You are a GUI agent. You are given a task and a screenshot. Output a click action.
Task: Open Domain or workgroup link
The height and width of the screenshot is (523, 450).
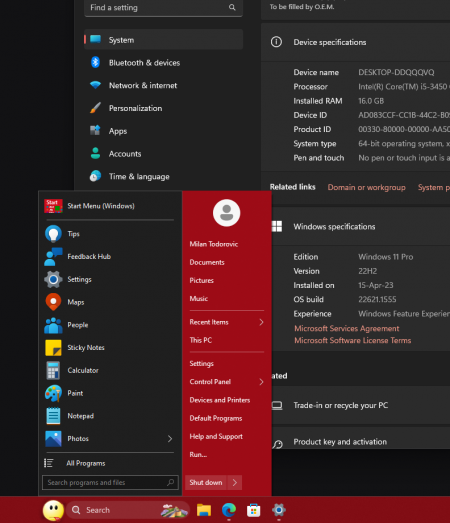[x=366, y=187]
